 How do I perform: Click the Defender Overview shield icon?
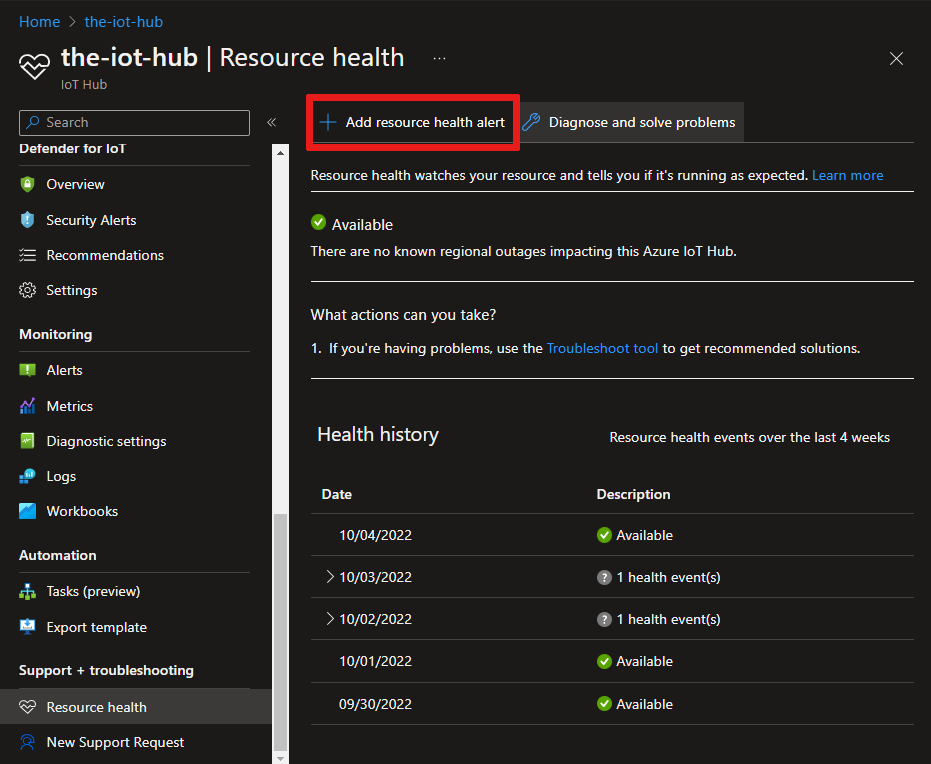pos(28,184)
